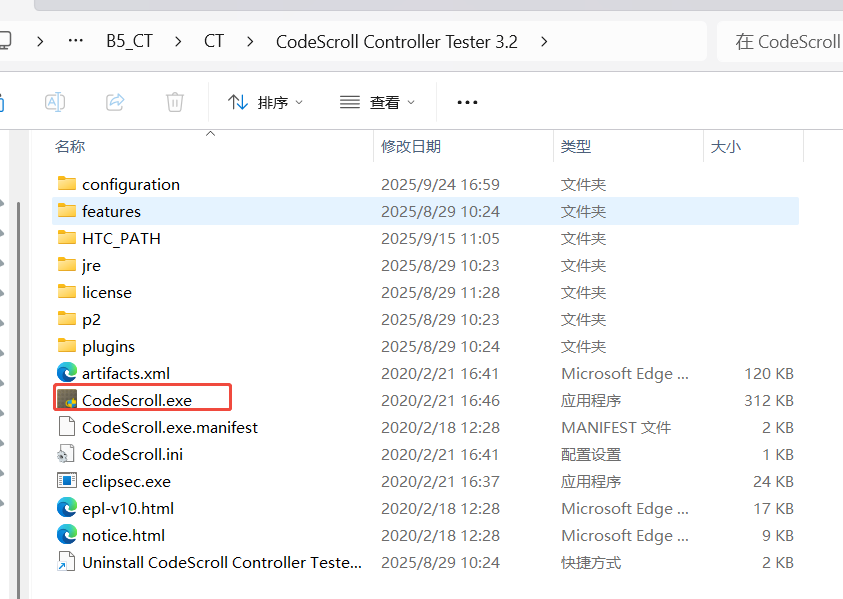Open the three-dot more options menu
Screen dimensions: 843x599
coord(467,102)
